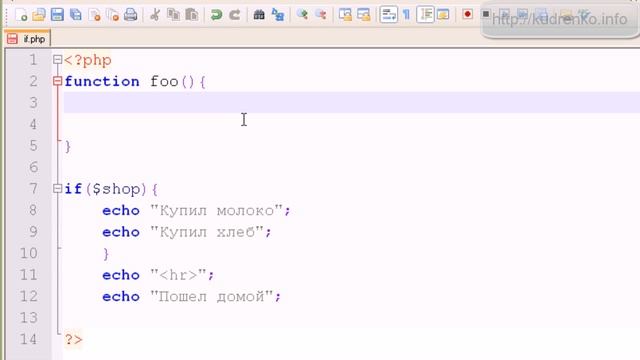Zoom in using the magnifier plus icon
This screenshot has height=360, width=640.
pyautogui.click(x=302, y=15)
